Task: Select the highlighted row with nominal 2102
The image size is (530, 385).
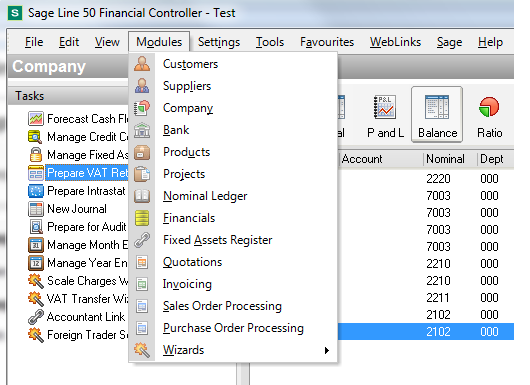Action: coord(426,332)
